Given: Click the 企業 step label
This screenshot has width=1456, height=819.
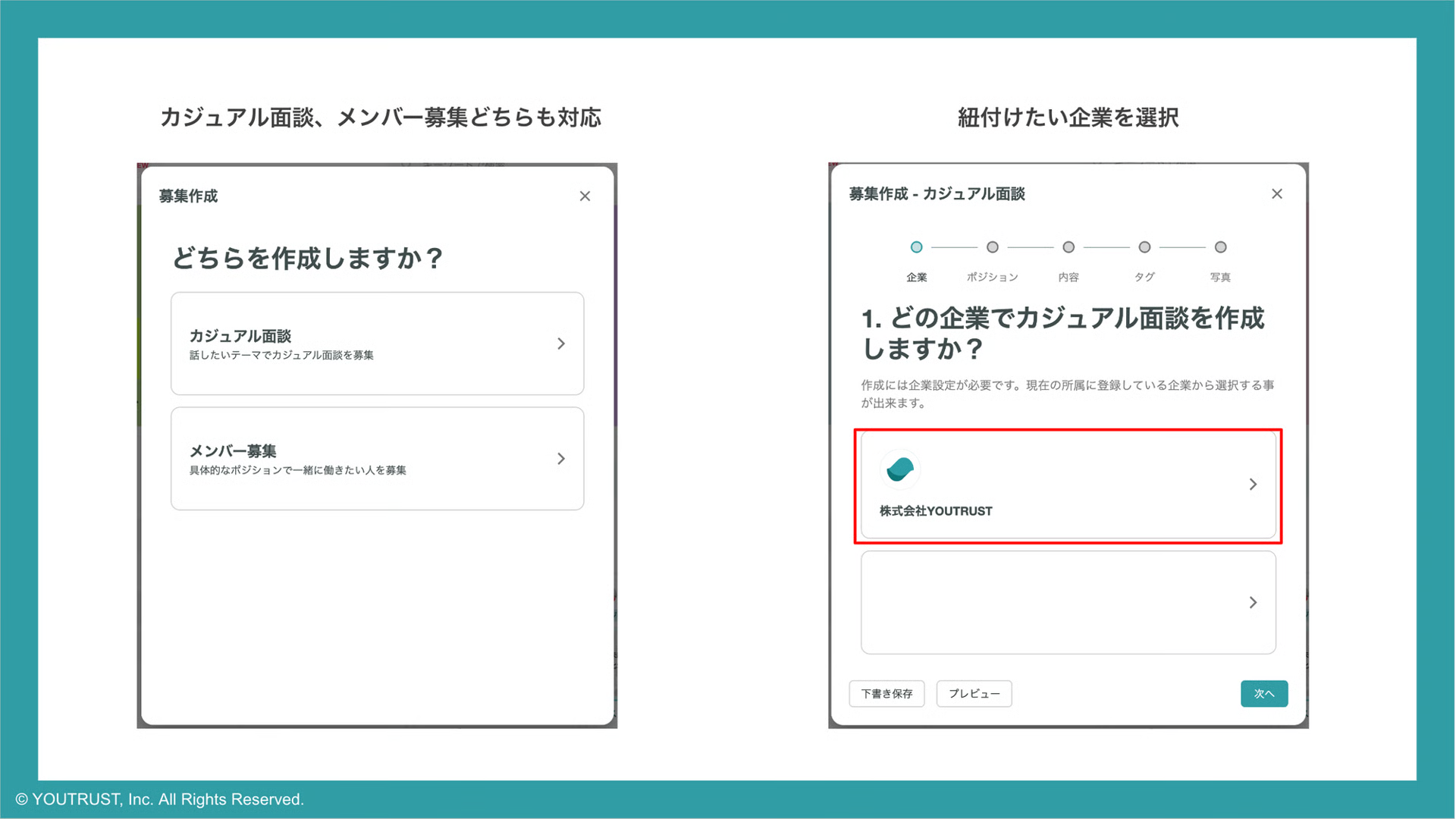Looking at the screenshot, I should click(x=916, y=277).
